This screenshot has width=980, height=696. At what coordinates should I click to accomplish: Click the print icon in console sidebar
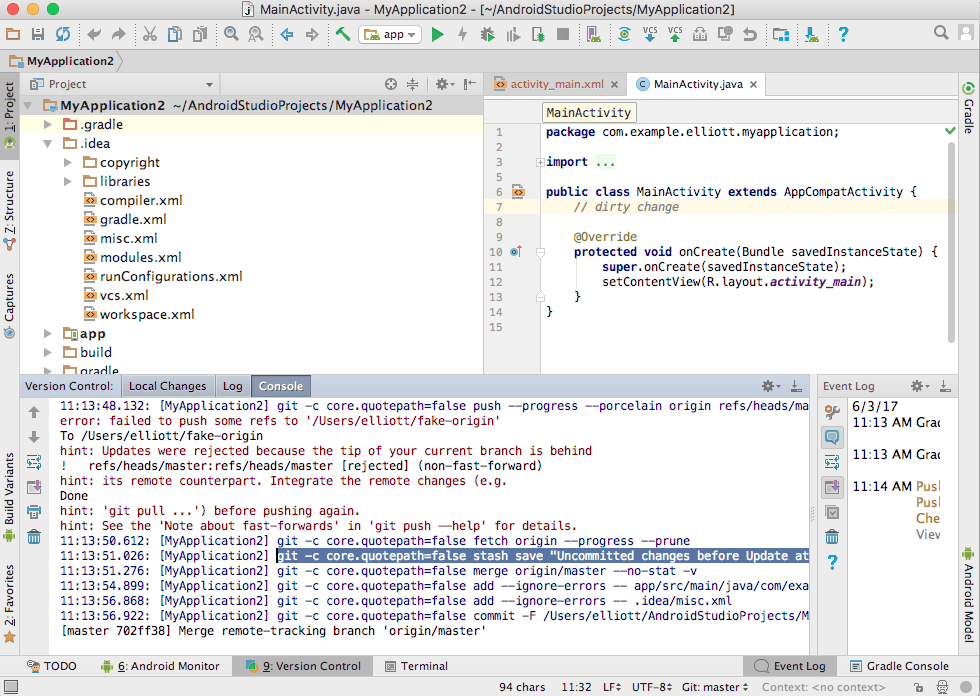click(34, 512)
